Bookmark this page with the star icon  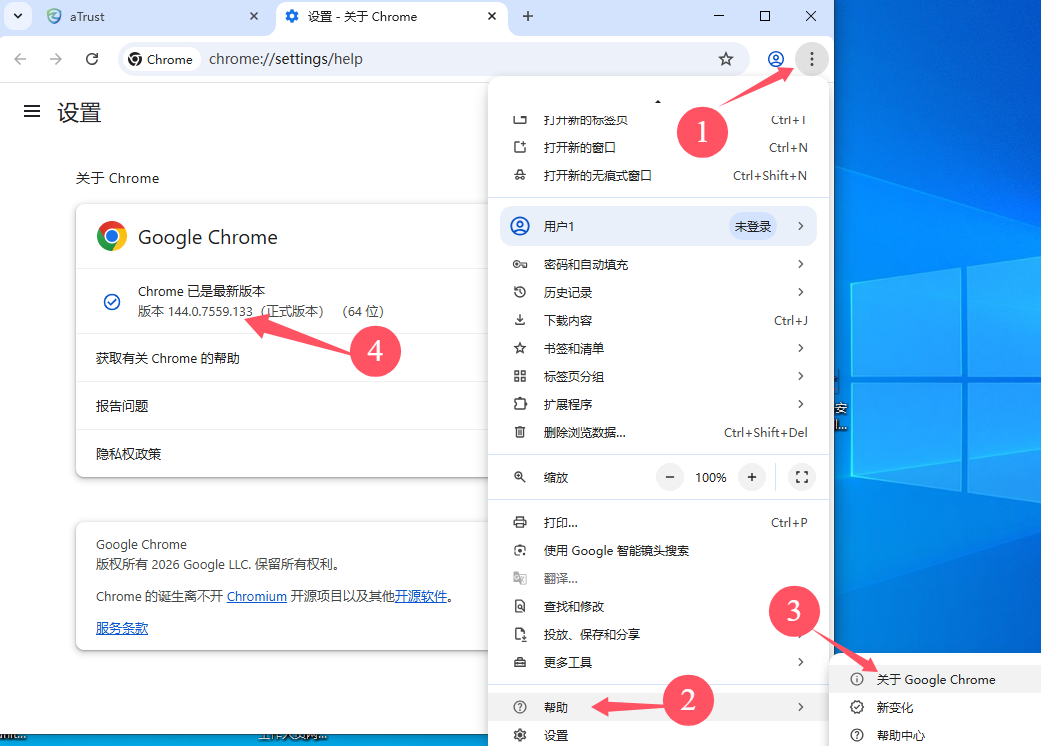726,59
